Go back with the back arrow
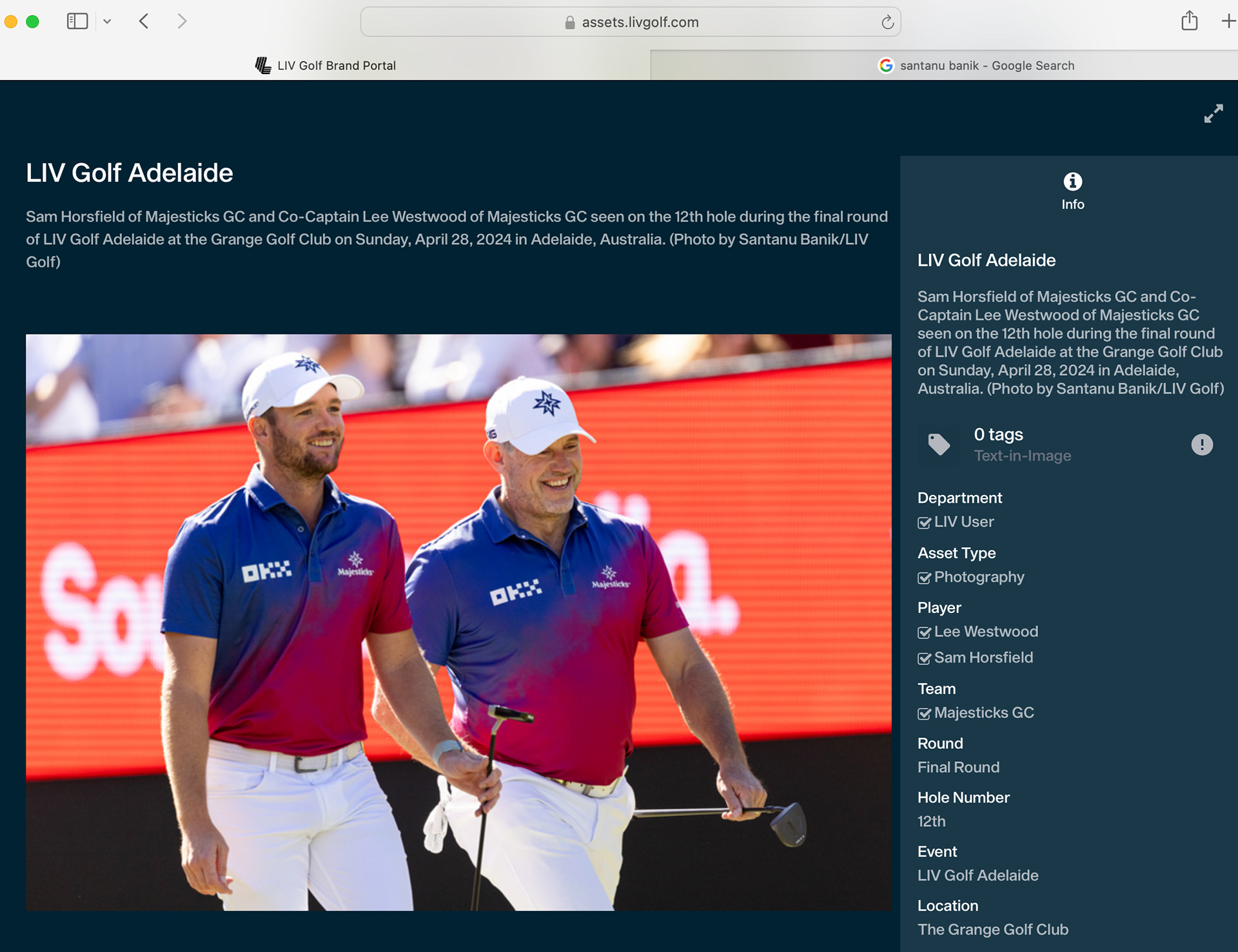The width and height of the screenshot is (1238, 952). 144,21
